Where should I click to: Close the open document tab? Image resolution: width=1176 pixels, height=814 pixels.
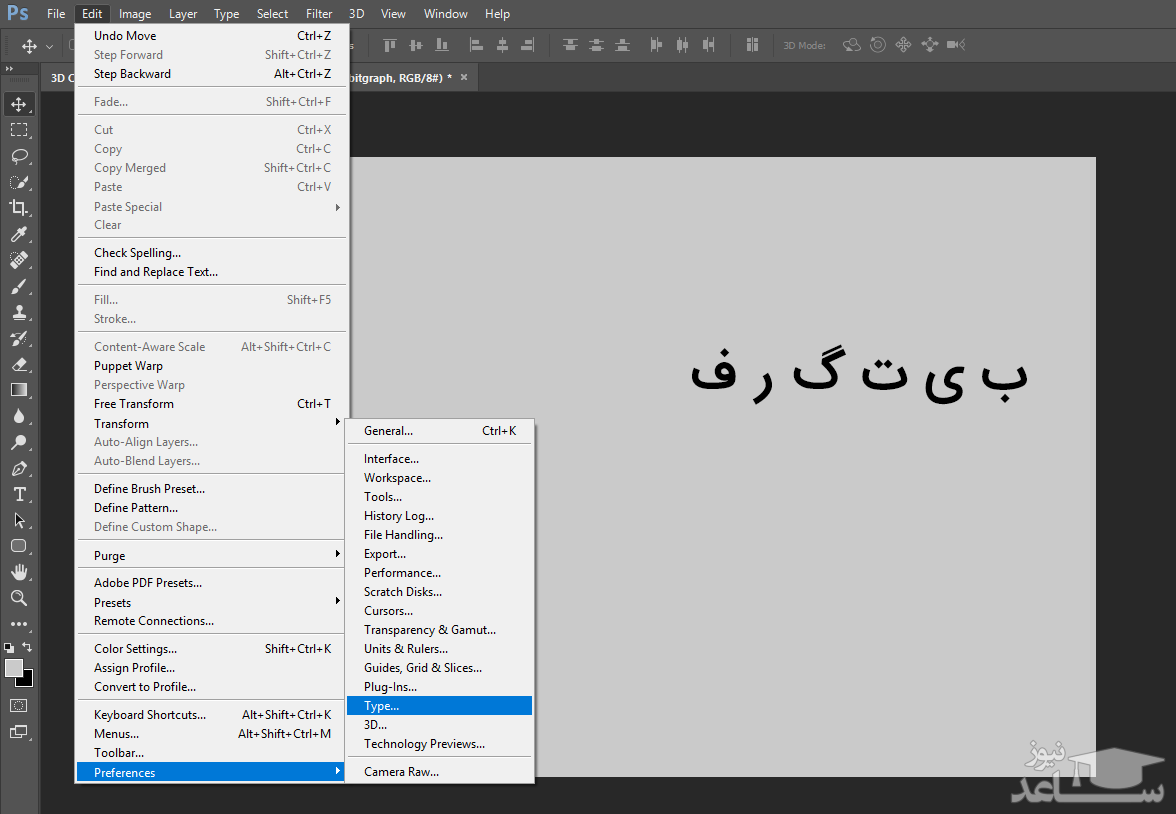(464, 77)
